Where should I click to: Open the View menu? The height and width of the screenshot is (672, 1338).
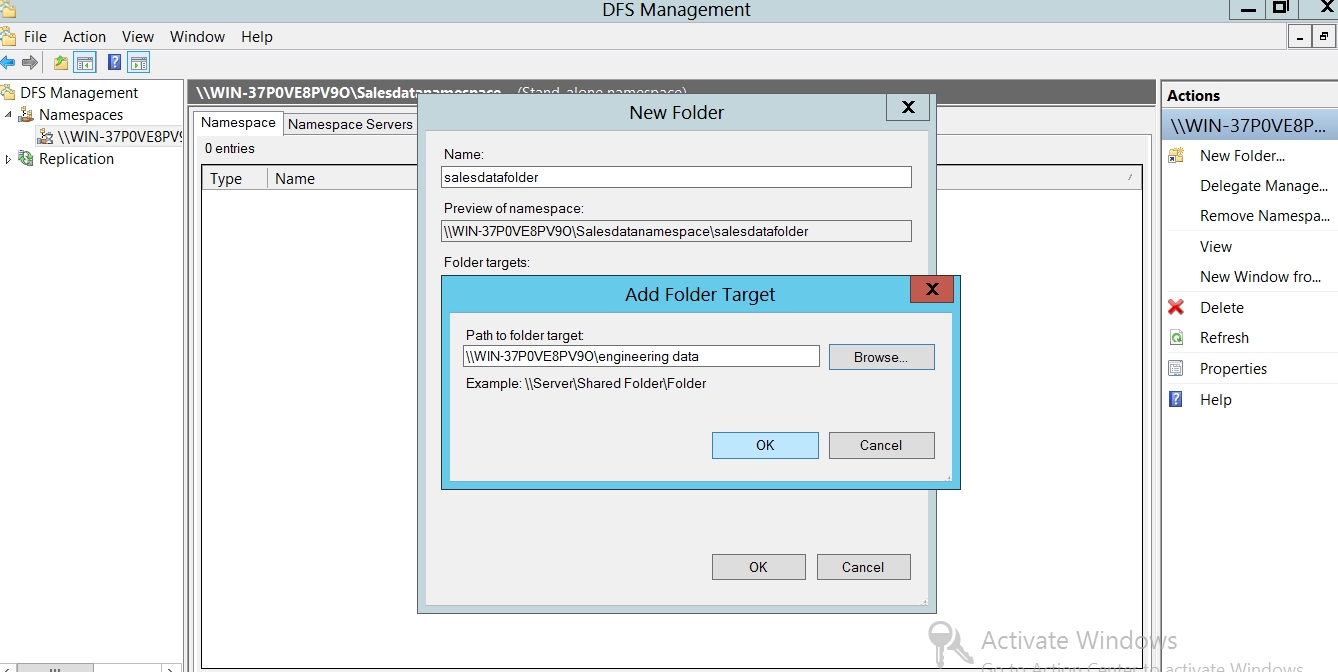(x=138, y=37)
